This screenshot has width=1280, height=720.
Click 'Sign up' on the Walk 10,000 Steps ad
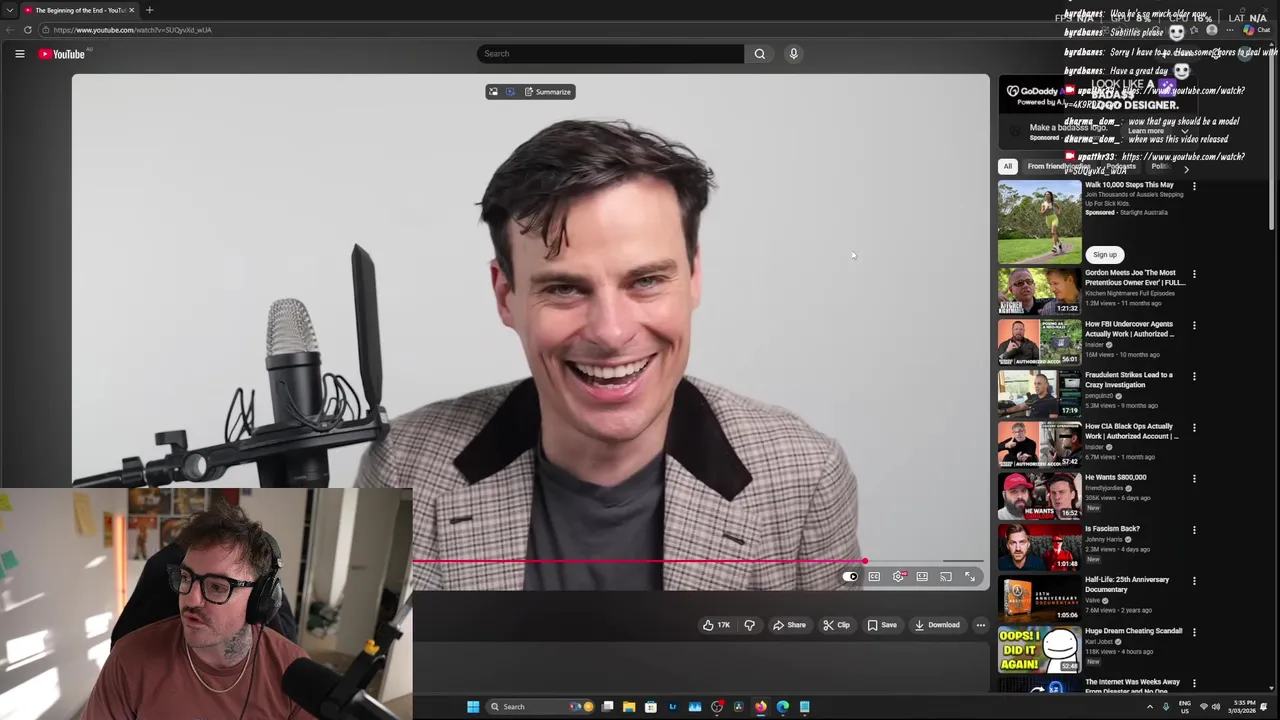[1105, 255]
